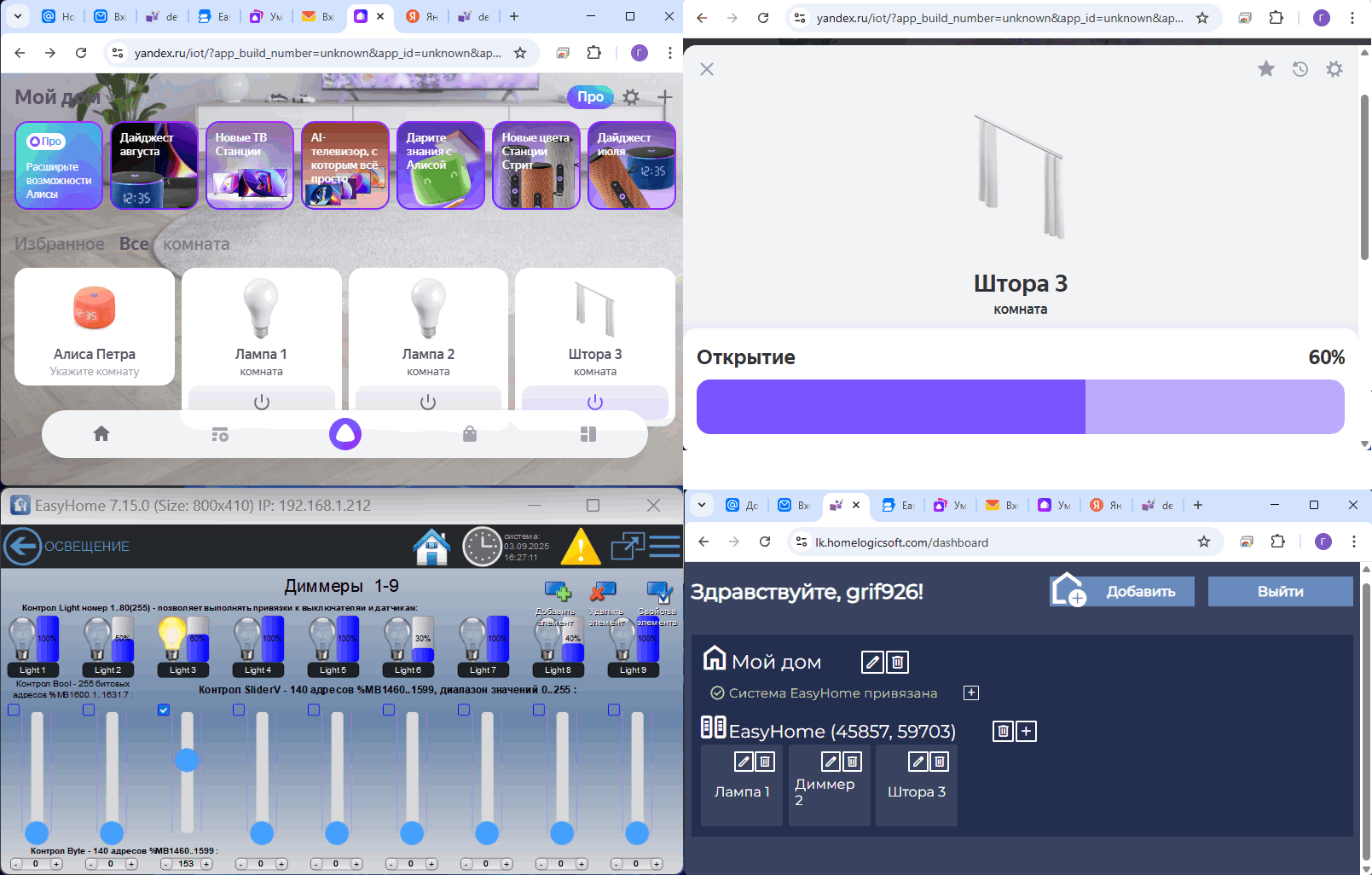
Task: Edit Штора 3 in dashboard with pencil
Action: click(x=918, y=762)
